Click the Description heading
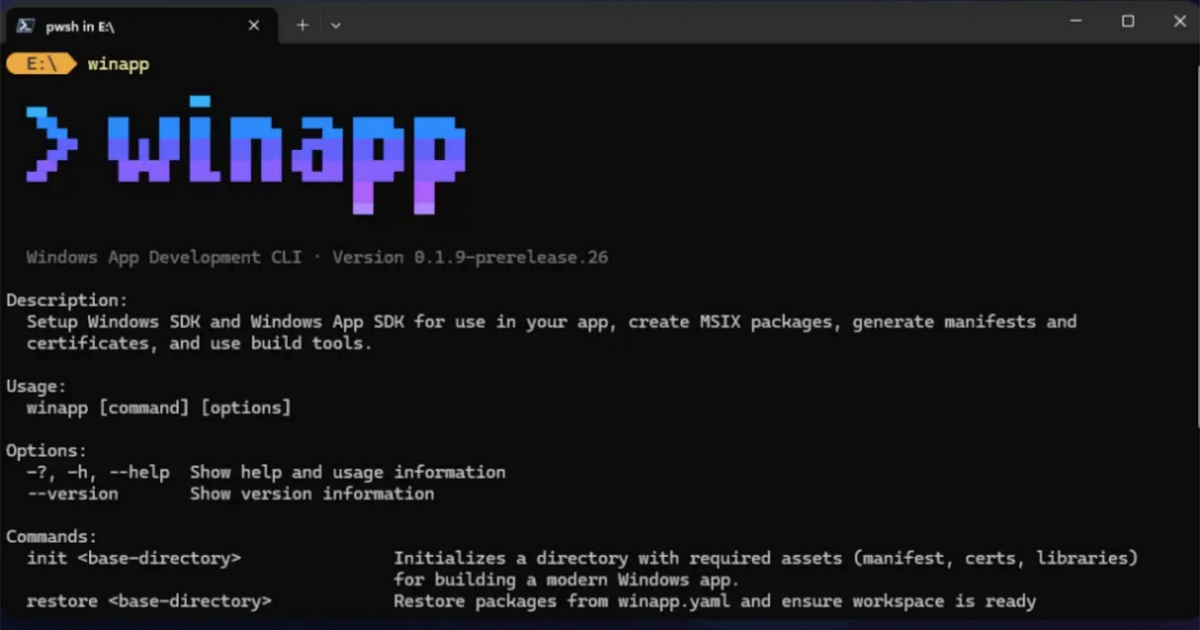 pyautogui.click(x=63, y=299)
